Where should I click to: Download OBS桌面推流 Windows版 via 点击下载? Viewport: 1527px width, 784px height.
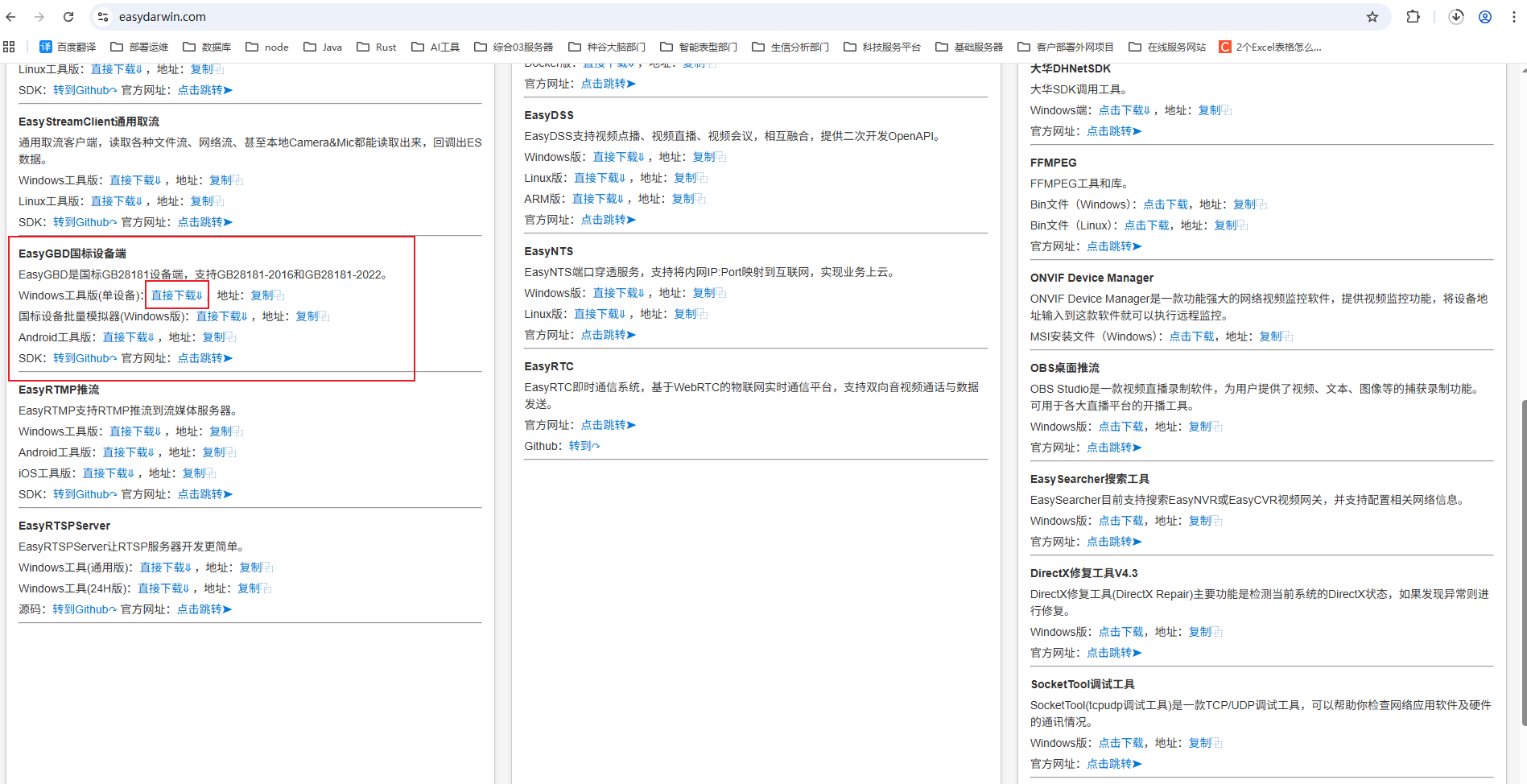point(1121,427)
